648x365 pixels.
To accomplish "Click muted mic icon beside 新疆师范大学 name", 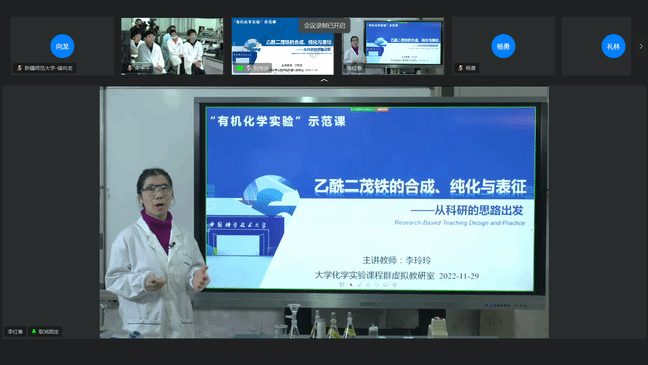I will pyautogui.click(x=19, y=68).
